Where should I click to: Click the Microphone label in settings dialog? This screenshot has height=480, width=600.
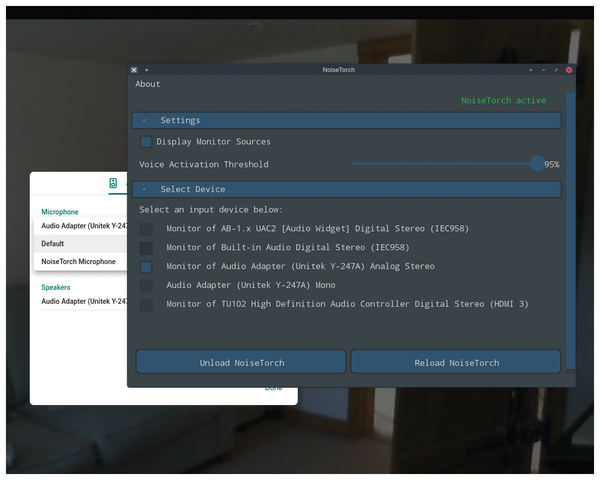pos(60,212)
